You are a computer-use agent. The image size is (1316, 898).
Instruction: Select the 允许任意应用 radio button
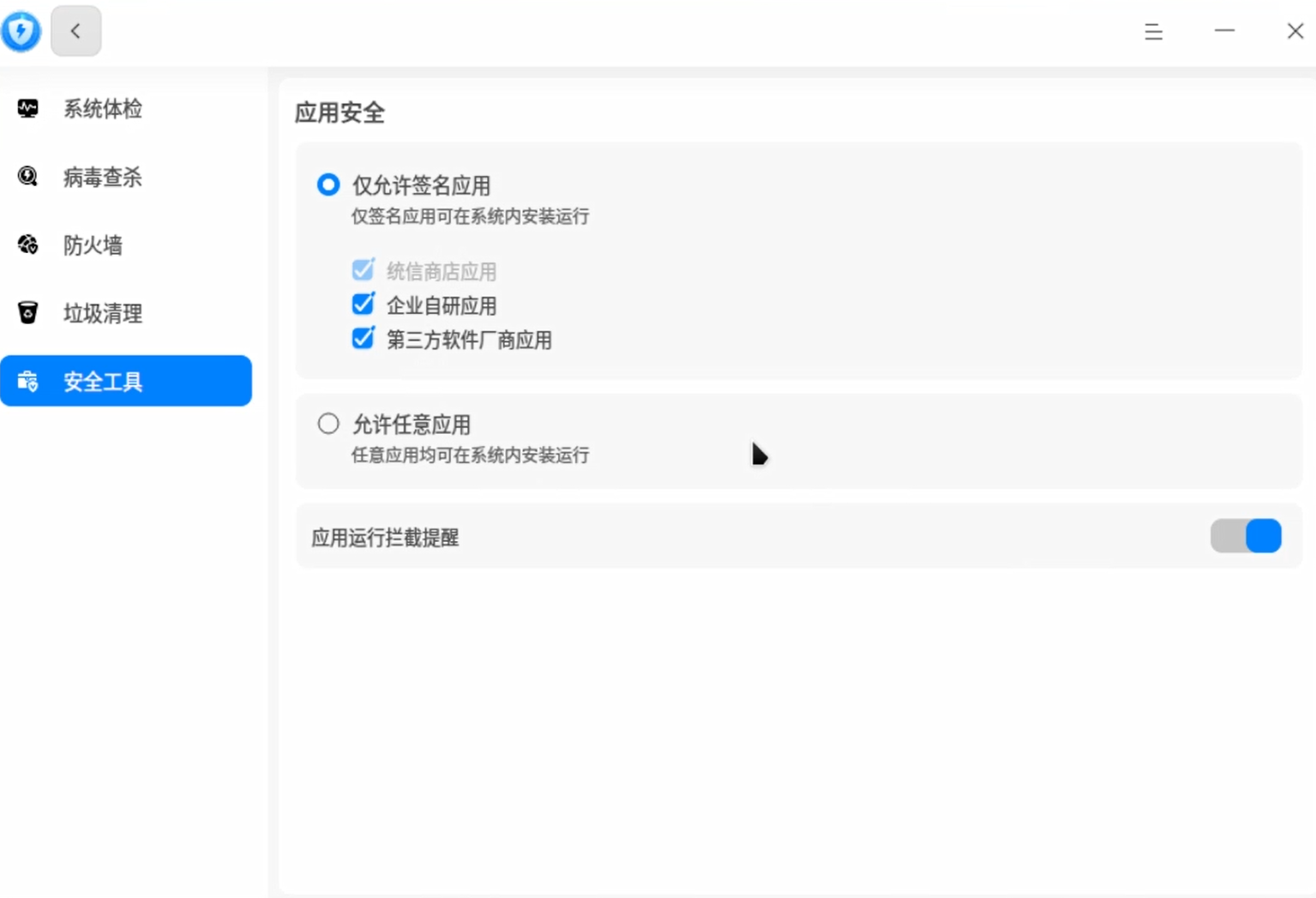tap(328, 424)
